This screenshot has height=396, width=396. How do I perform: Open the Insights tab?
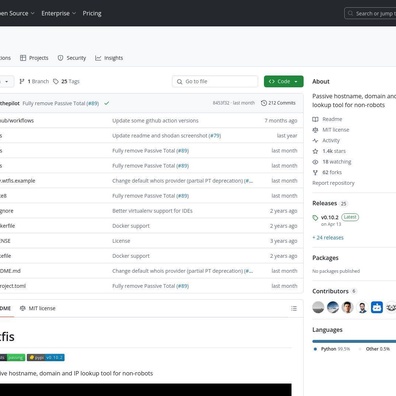click(x=109, y=58)
